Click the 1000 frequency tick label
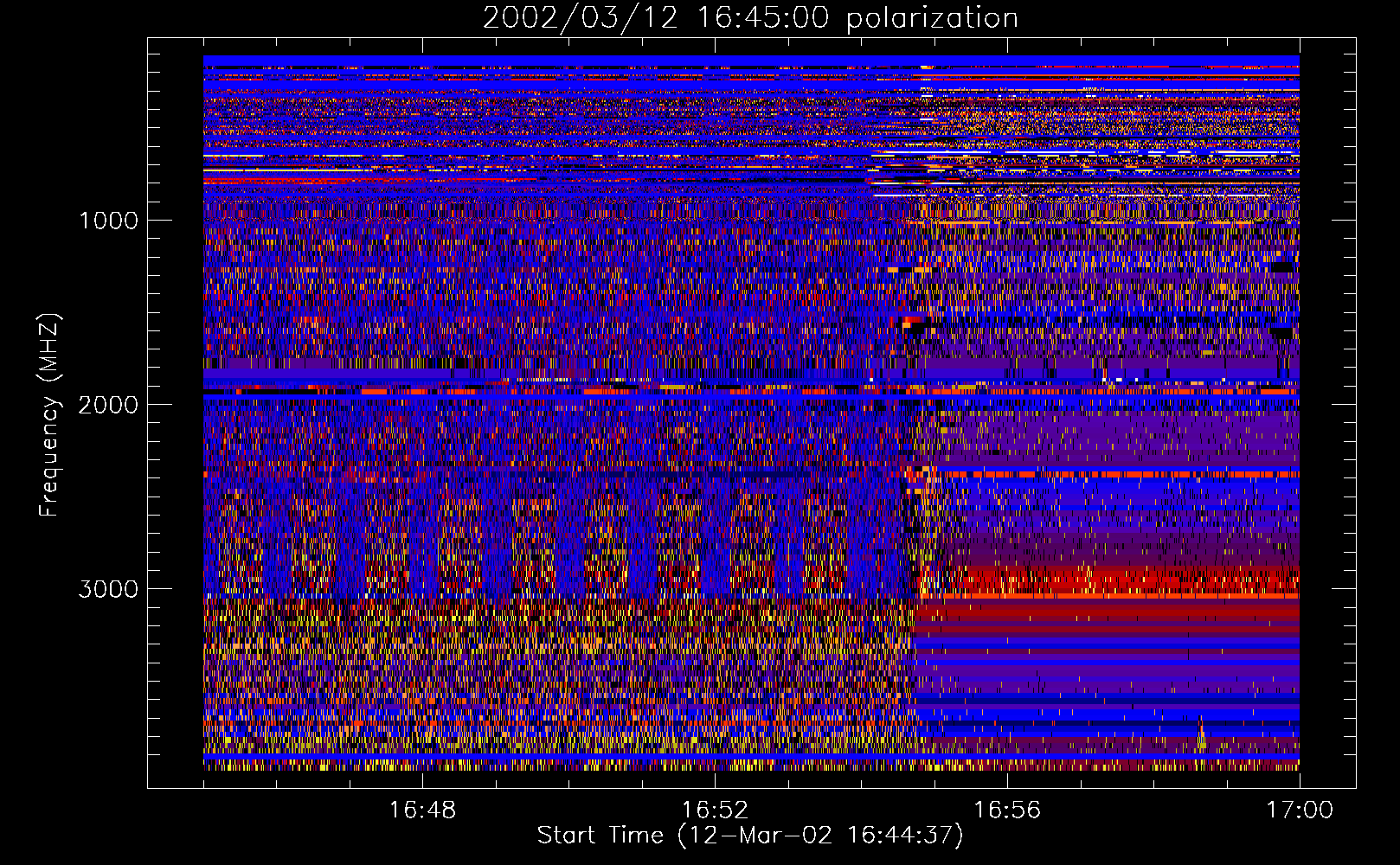The width and height of the screenshot is (1400, 865). tap(108, 221)
